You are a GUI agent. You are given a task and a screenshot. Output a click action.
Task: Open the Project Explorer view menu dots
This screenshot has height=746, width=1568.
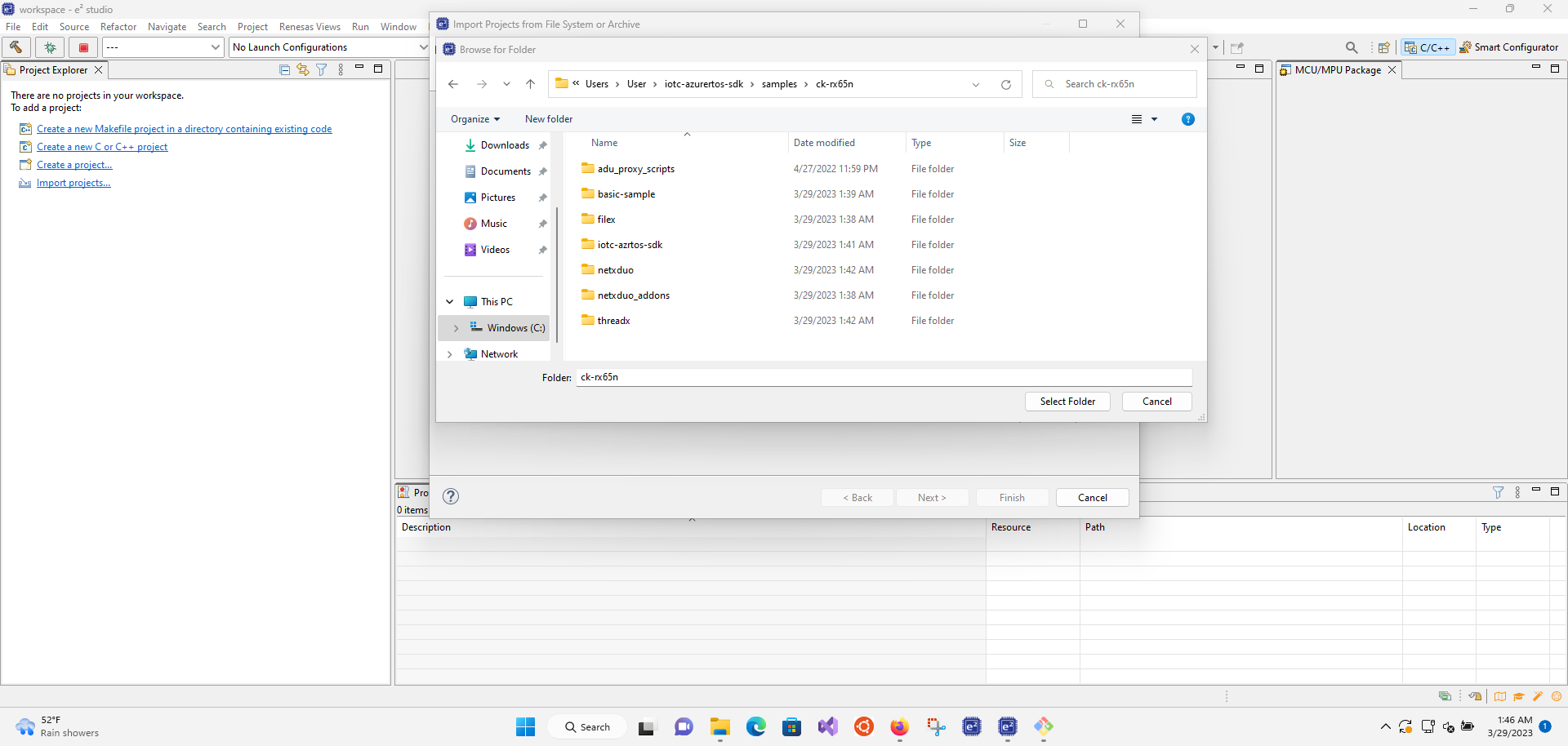coord(341,70)
